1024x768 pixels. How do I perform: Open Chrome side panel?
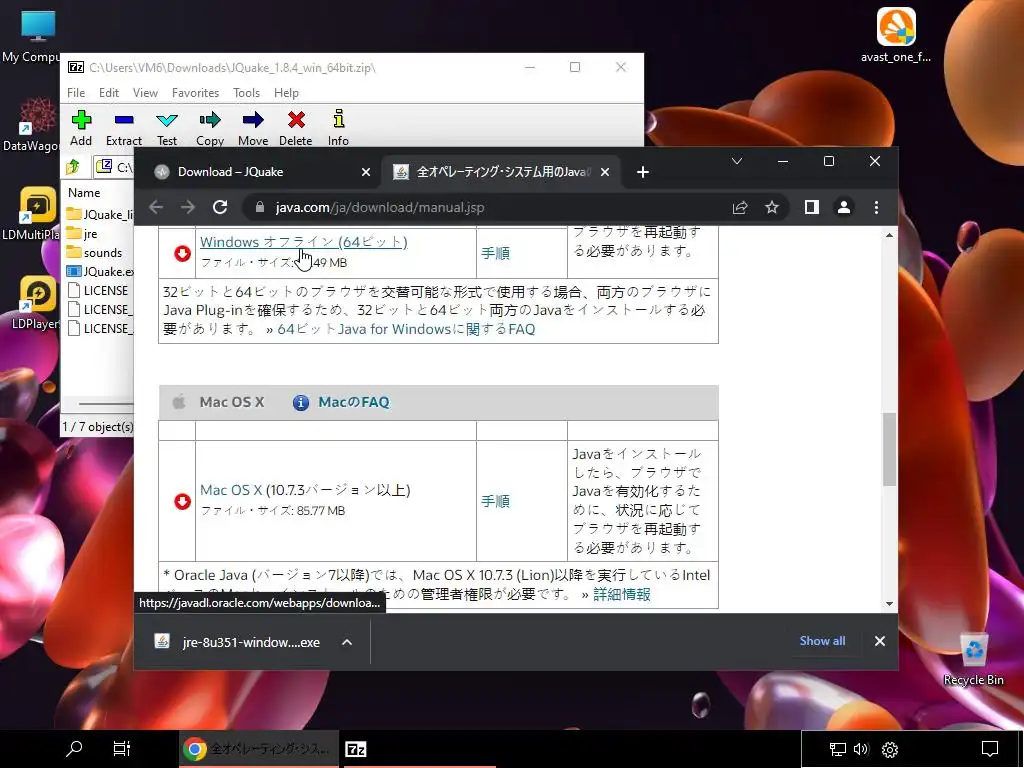(x=812, y=207)
